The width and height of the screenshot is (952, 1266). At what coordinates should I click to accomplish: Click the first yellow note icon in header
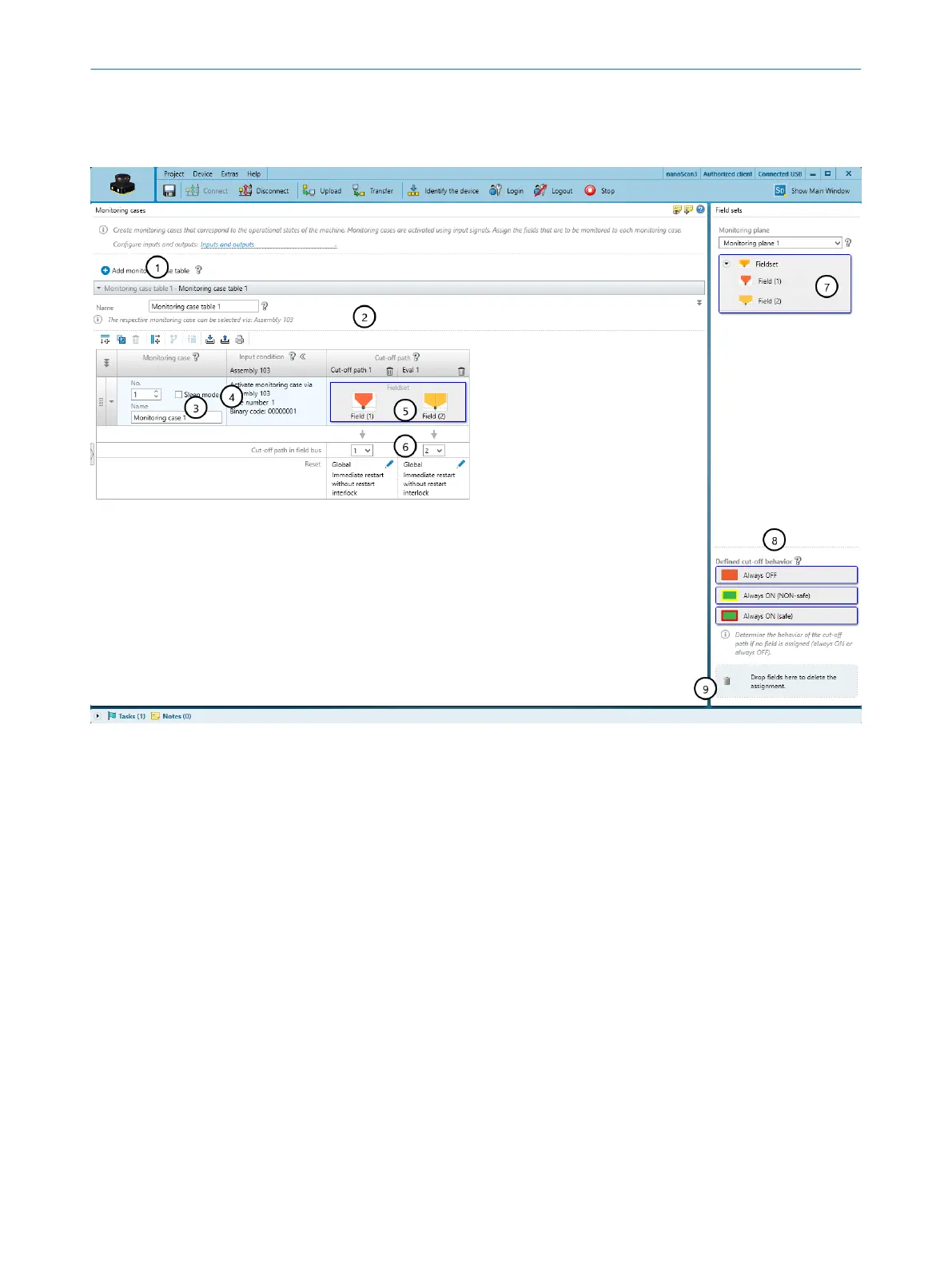click(677, 209)
